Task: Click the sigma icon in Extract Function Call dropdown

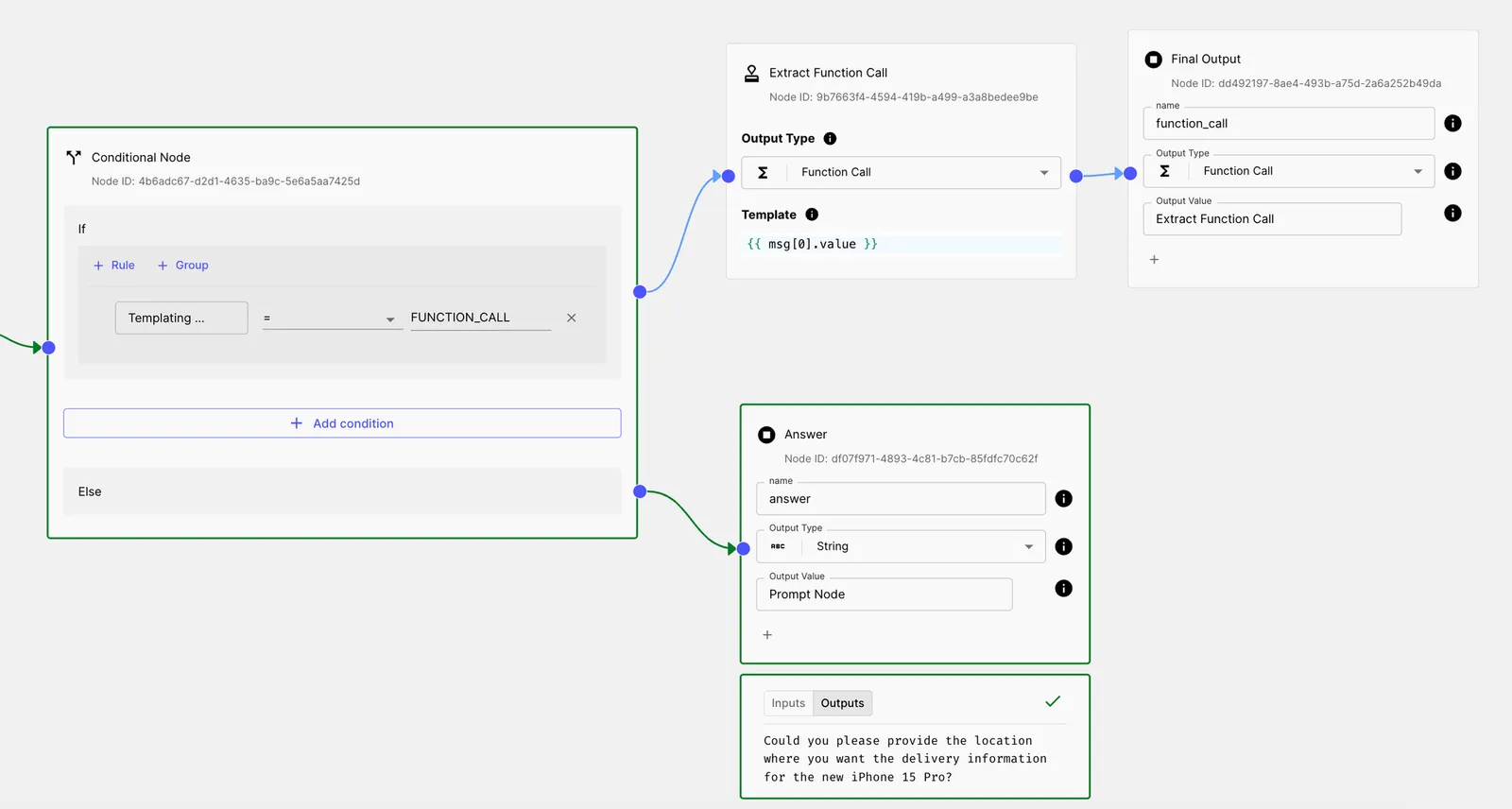Action: tap(763, 172)
